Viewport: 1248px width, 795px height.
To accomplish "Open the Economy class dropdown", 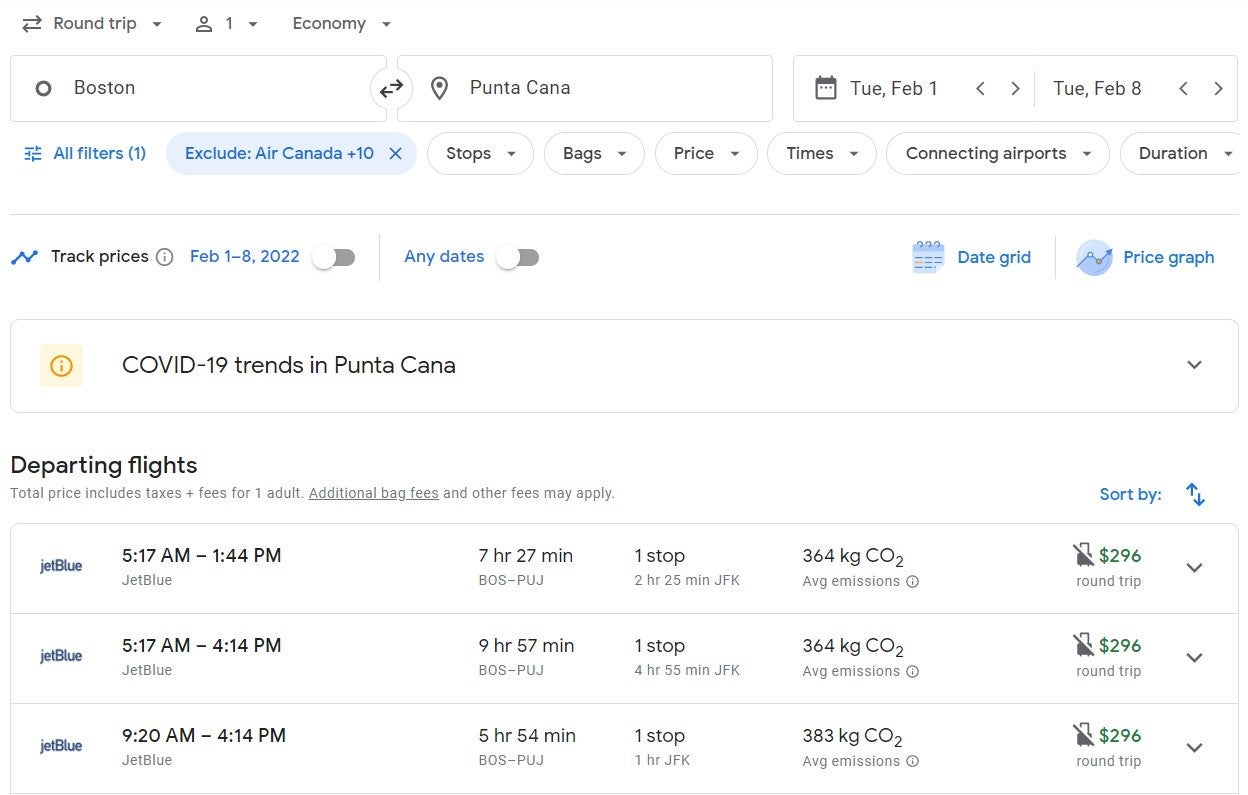I will point(342,24).
